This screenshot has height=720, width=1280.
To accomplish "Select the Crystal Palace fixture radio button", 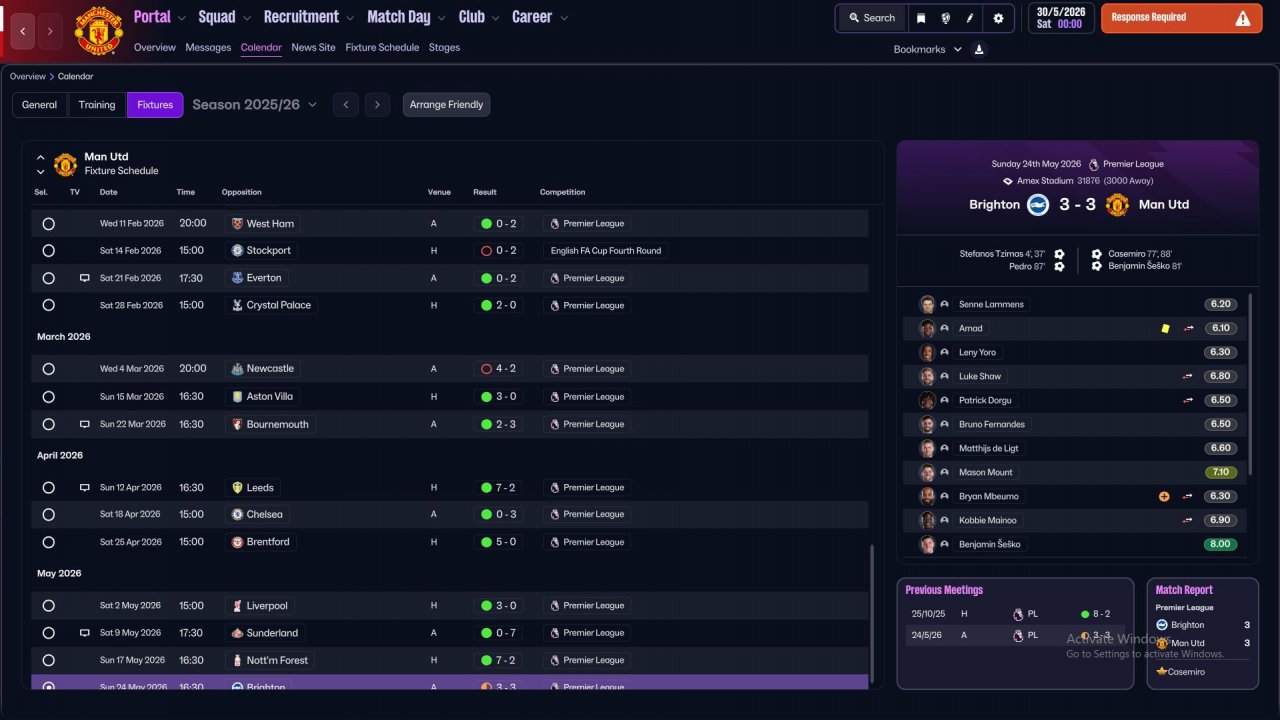I will coord(48,305).
